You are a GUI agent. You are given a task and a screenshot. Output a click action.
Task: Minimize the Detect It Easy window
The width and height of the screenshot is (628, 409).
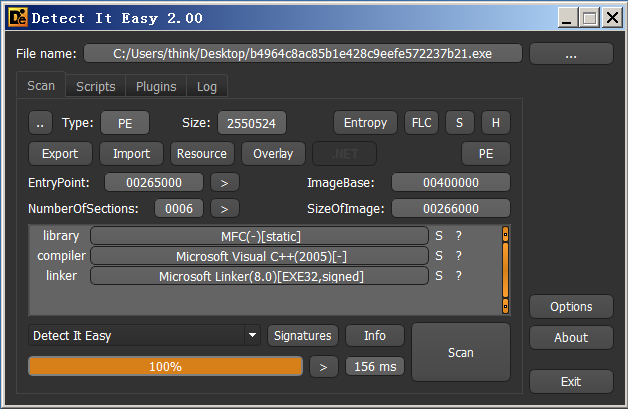point(568,18)
